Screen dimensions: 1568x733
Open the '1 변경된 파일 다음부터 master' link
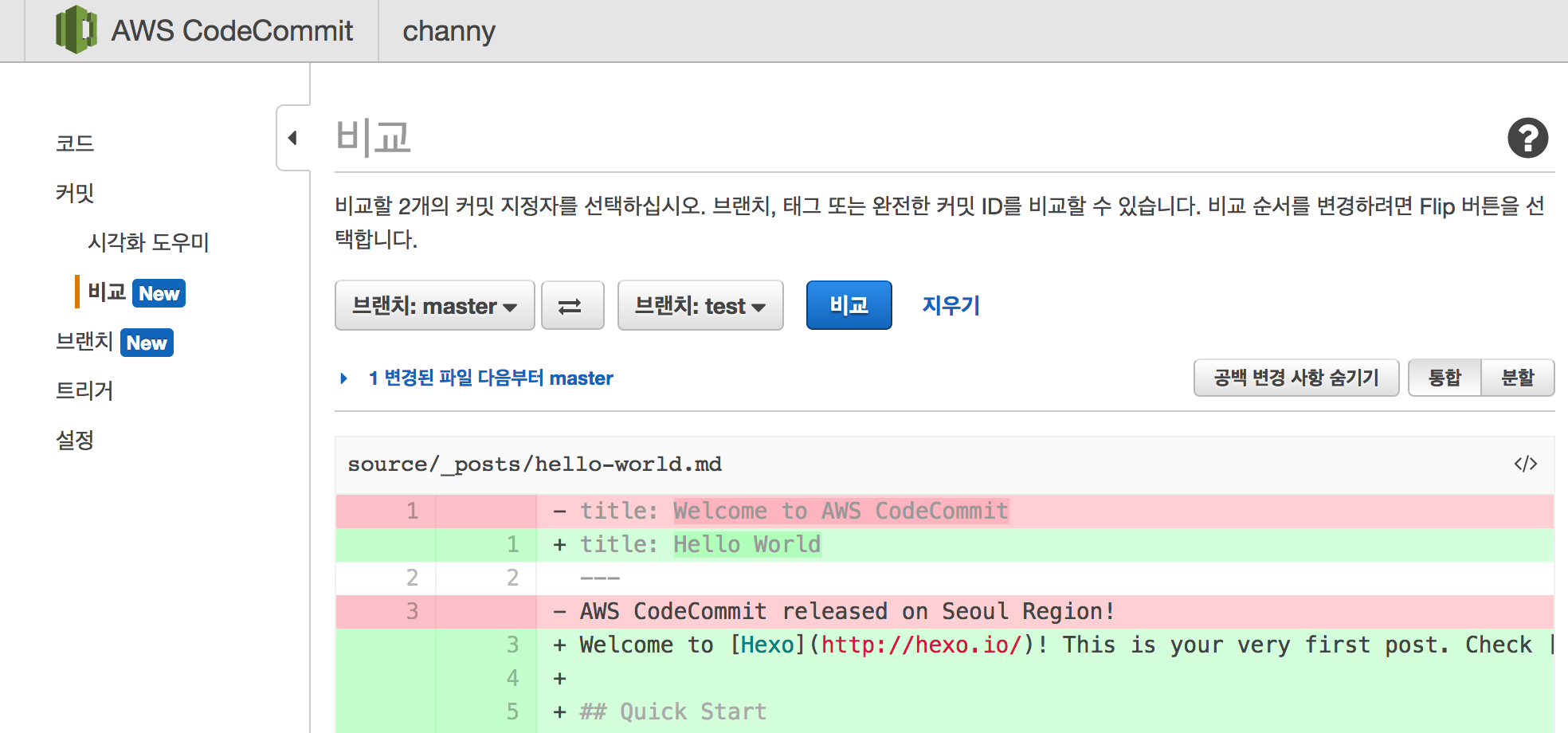pos(491,378)
